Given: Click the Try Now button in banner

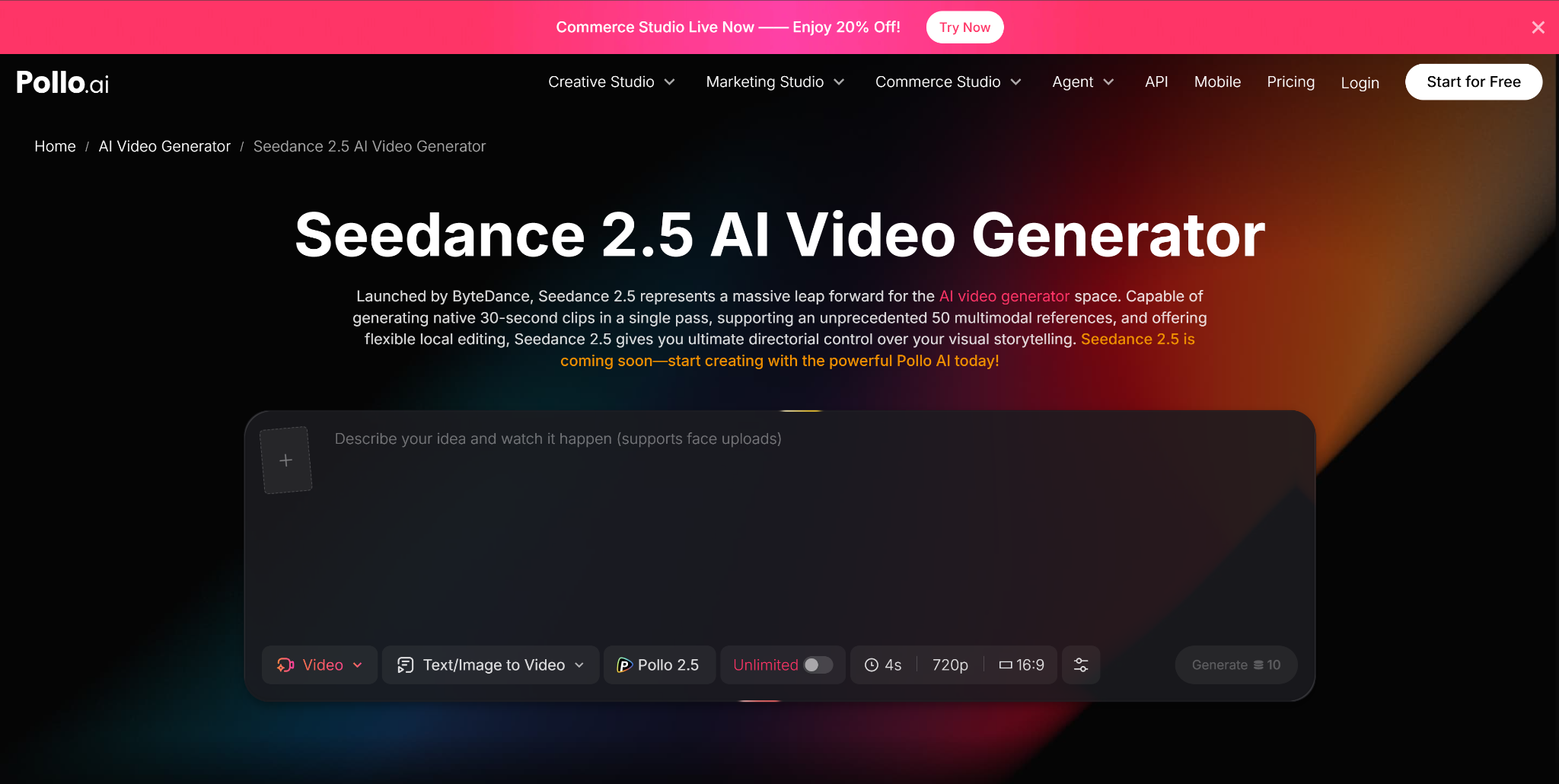Looking at the screenshot, I should (964, 27).
